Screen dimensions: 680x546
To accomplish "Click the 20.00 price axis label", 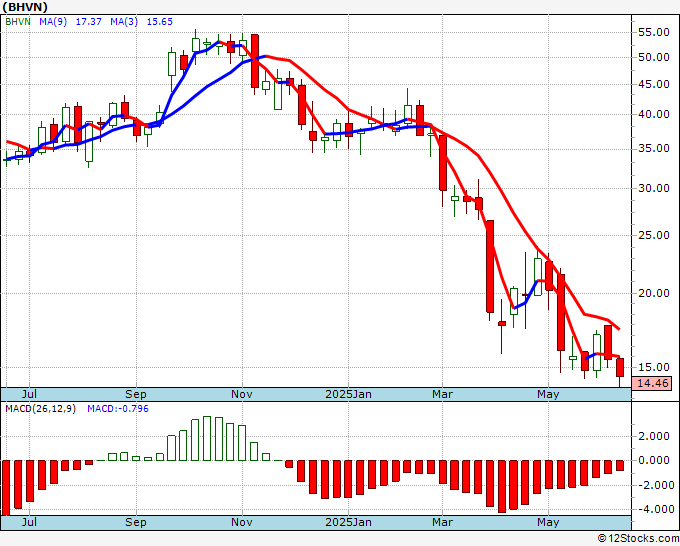I will coord(654,293).
